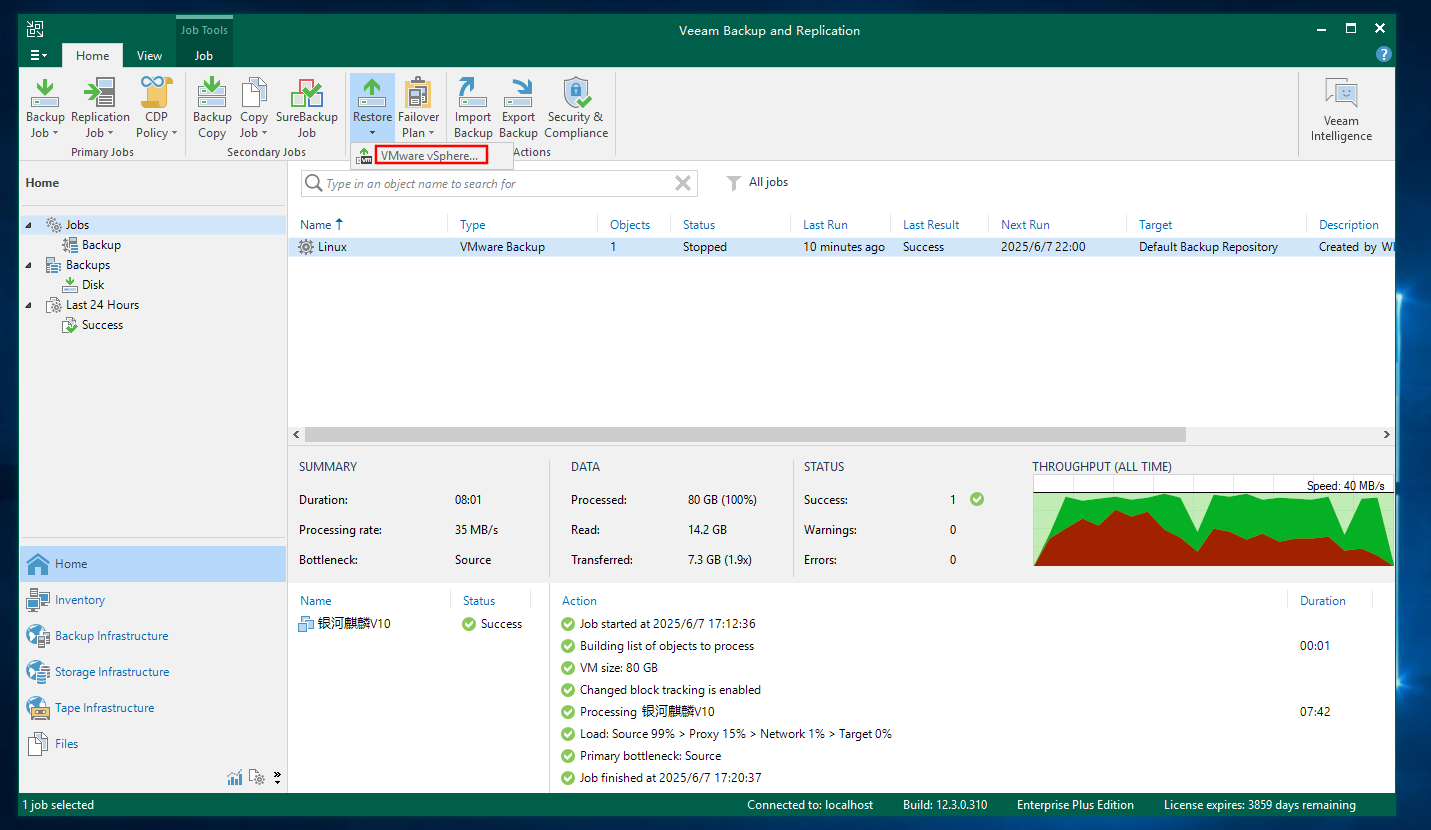
Task: Click 'Changed block tracking is enabled' entry
Action: [670, 690]
